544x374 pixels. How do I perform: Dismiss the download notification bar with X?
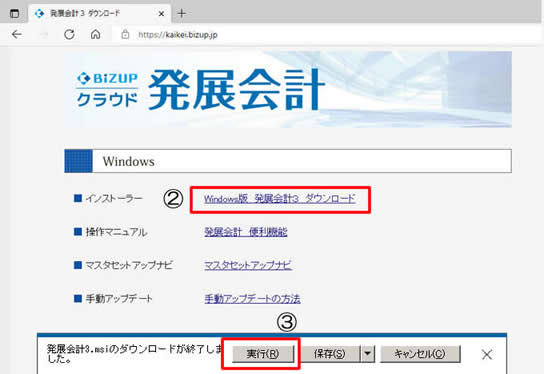[x=487, y=355]
